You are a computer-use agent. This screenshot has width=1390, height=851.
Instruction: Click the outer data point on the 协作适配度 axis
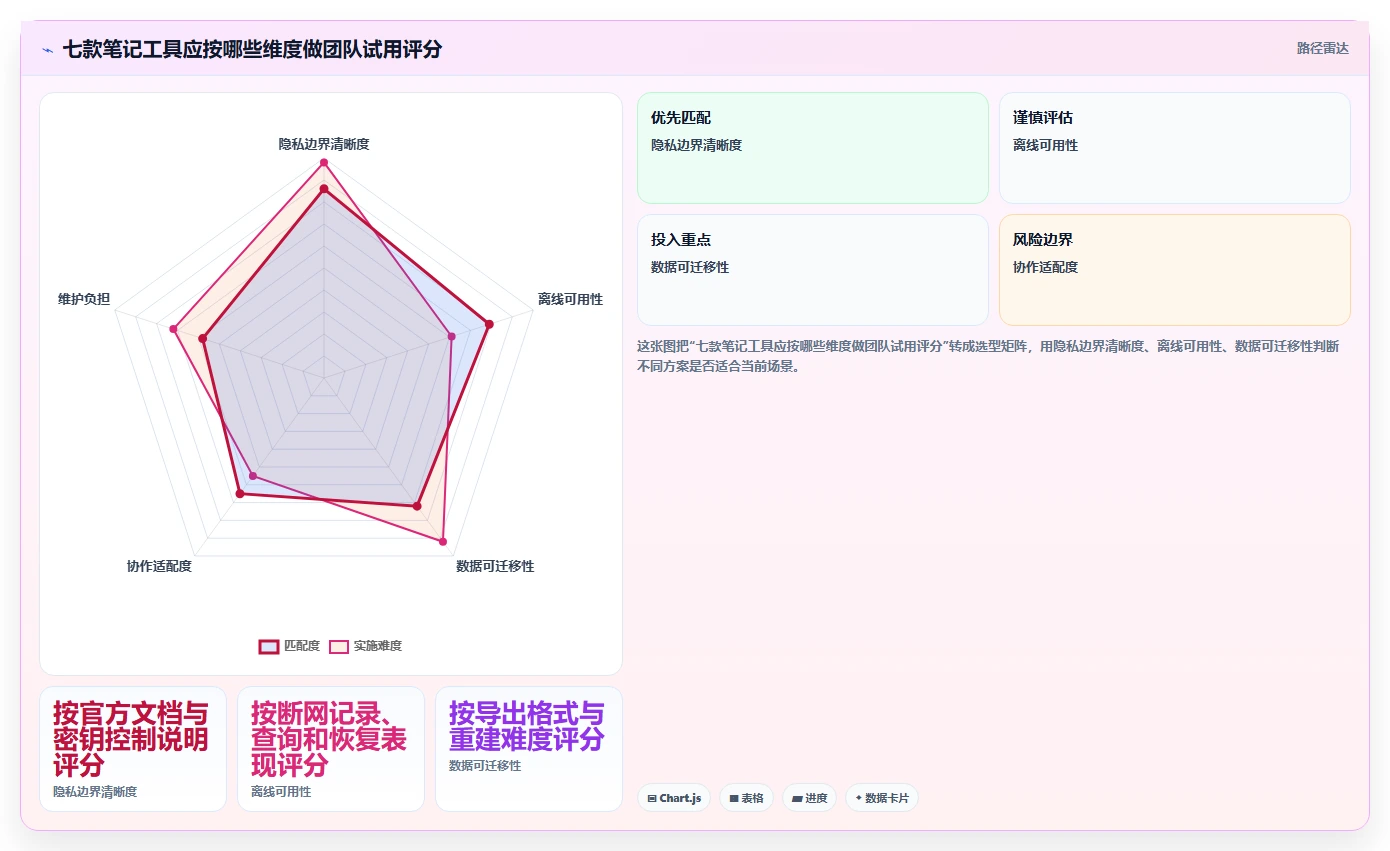pyautogui.click(x=239, y=493)
